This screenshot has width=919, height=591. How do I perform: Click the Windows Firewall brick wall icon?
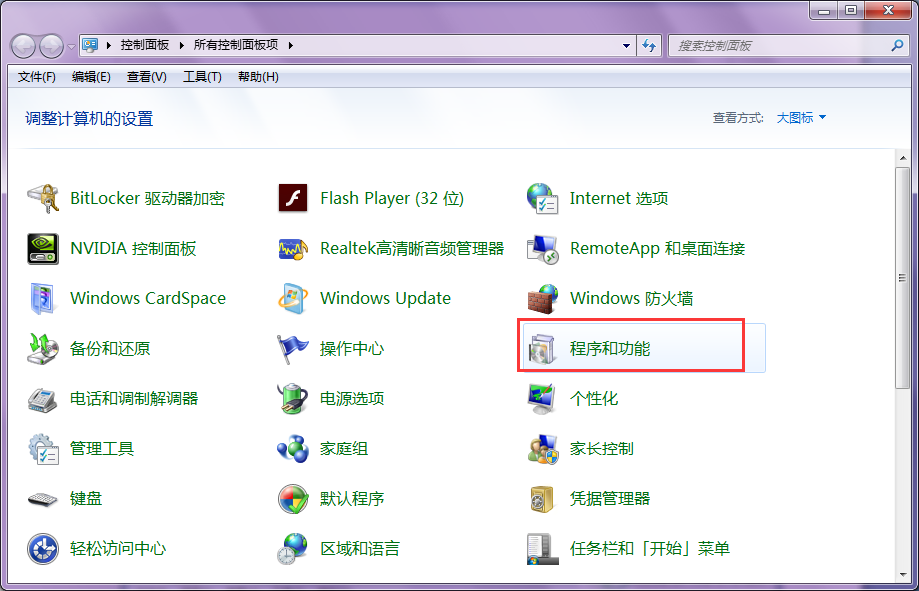pyautogui.click(x=542, y=298)
